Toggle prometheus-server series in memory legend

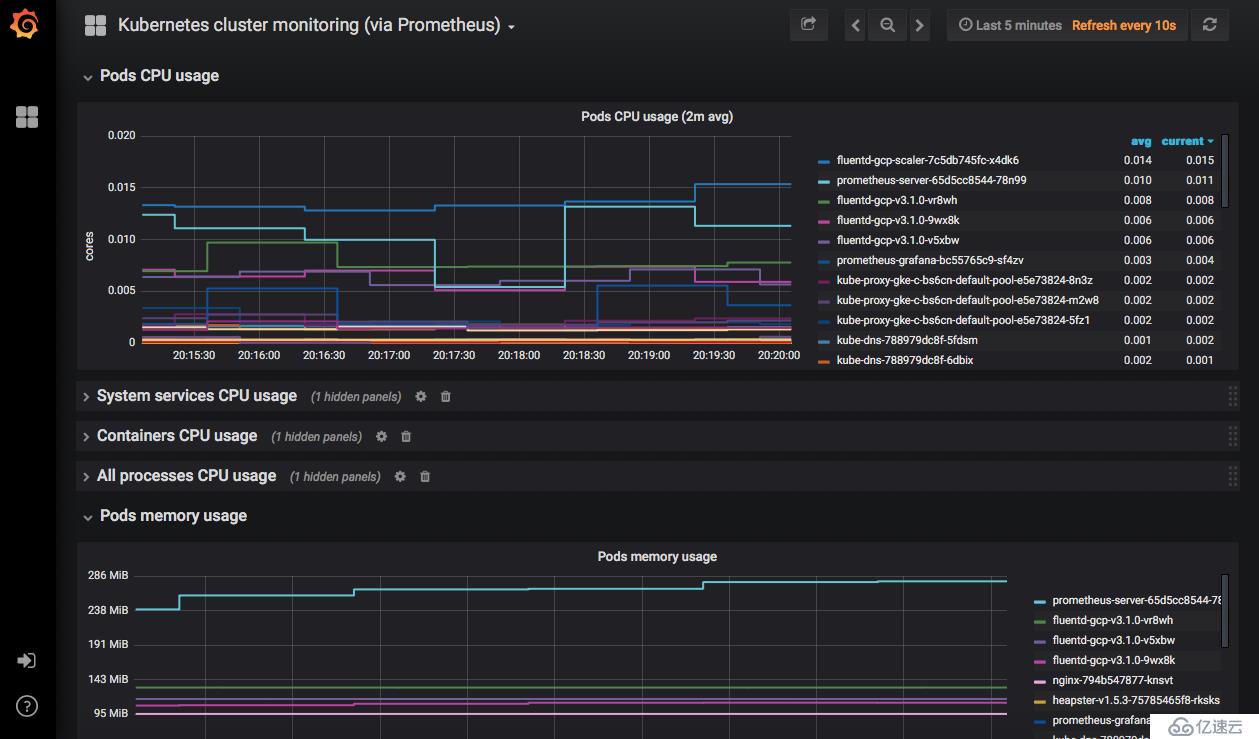click(1136, 600)
